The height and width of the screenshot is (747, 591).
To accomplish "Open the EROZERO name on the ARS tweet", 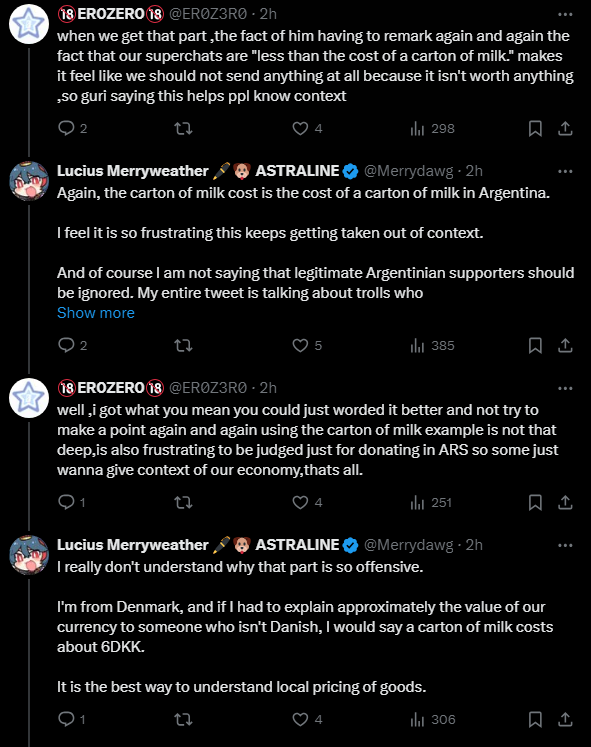I will point(110,388).
